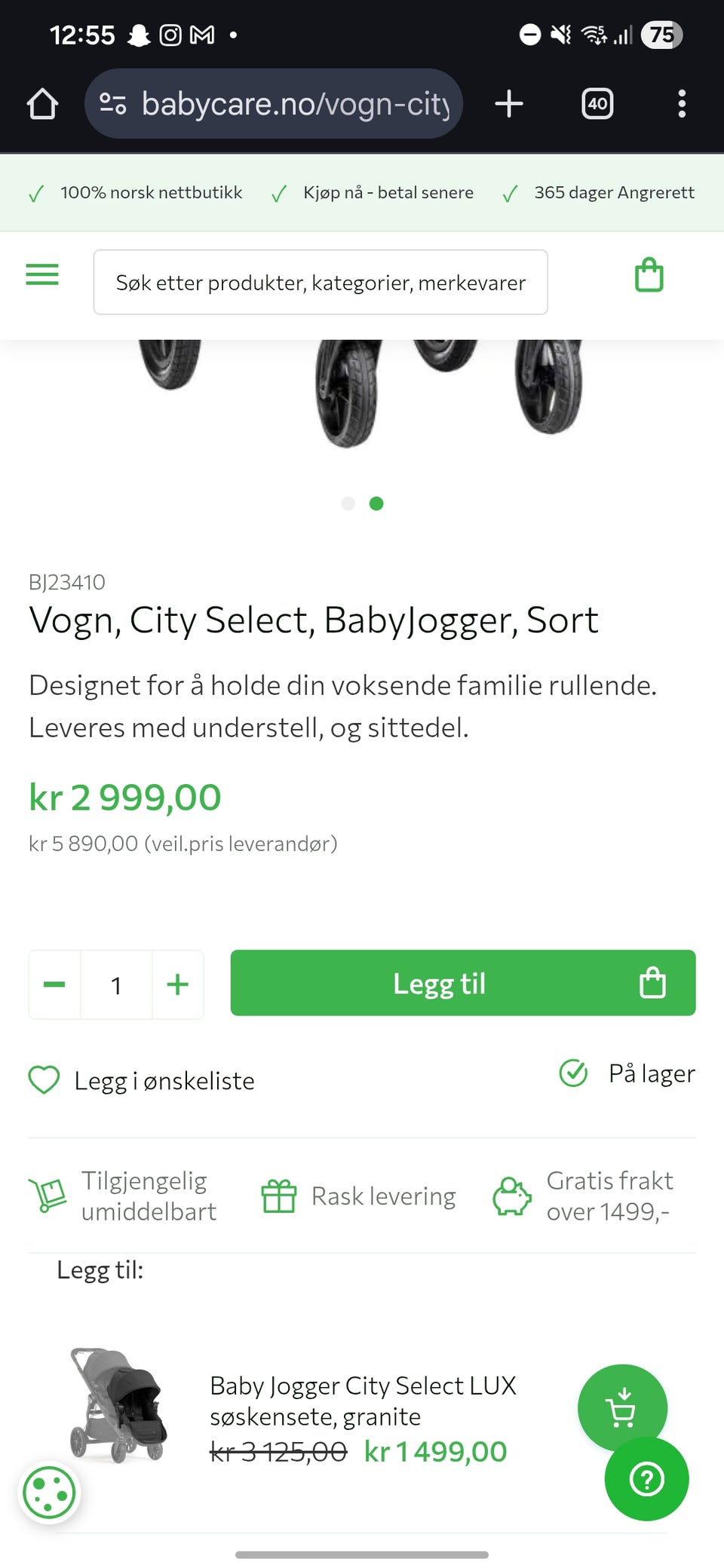Open a new browser tab

(x=509, y=104)
